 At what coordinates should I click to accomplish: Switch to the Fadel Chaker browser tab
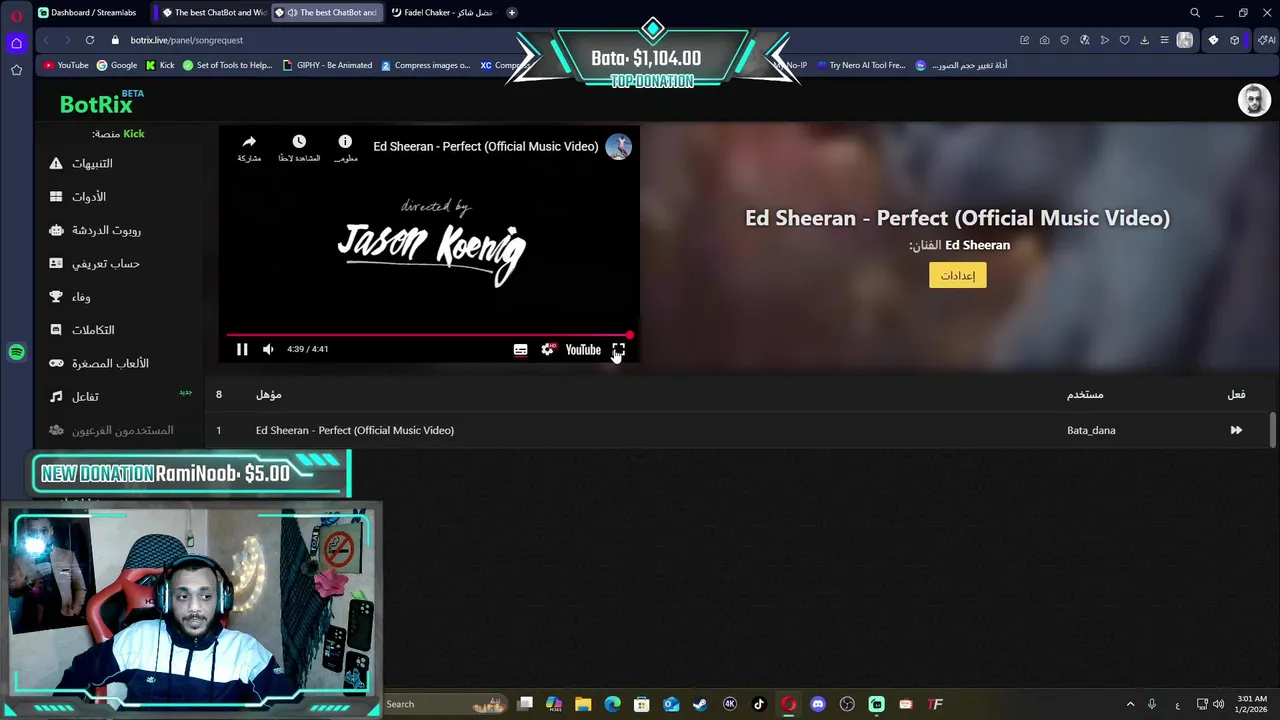click(x=442, y=12)
